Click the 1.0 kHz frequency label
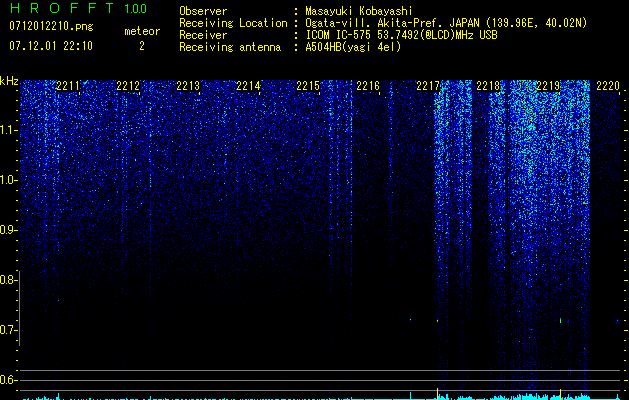The image size is (629, 400). [x=9, y=180]
